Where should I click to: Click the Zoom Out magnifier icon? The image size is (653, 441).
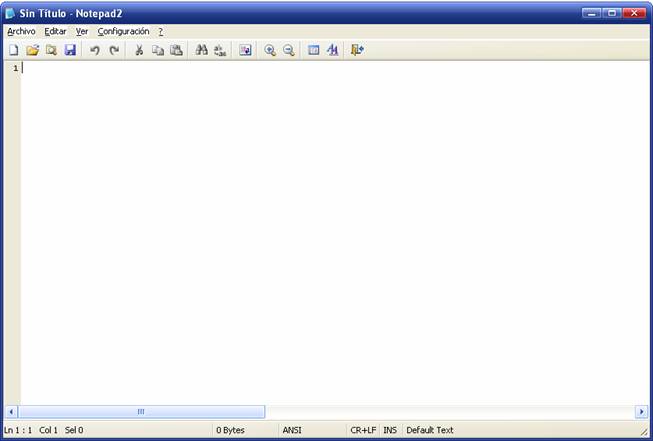[x=289, y=50]
